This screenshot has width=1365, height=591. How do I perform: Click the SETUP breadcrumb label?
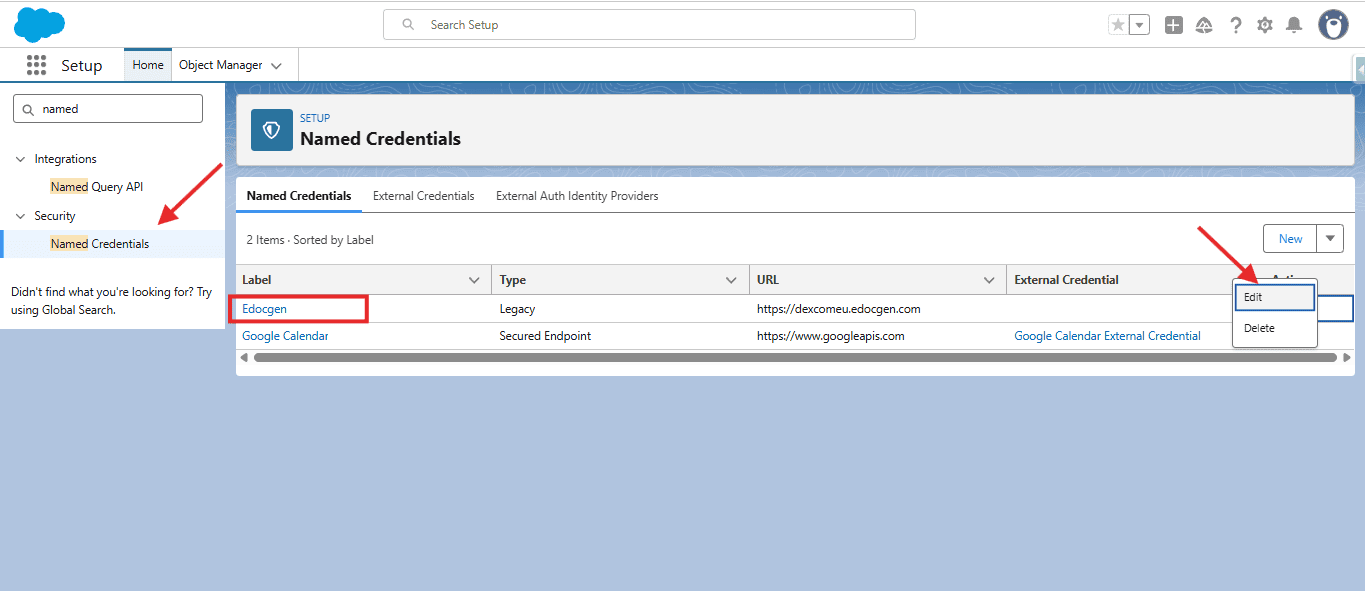(315, 118)
